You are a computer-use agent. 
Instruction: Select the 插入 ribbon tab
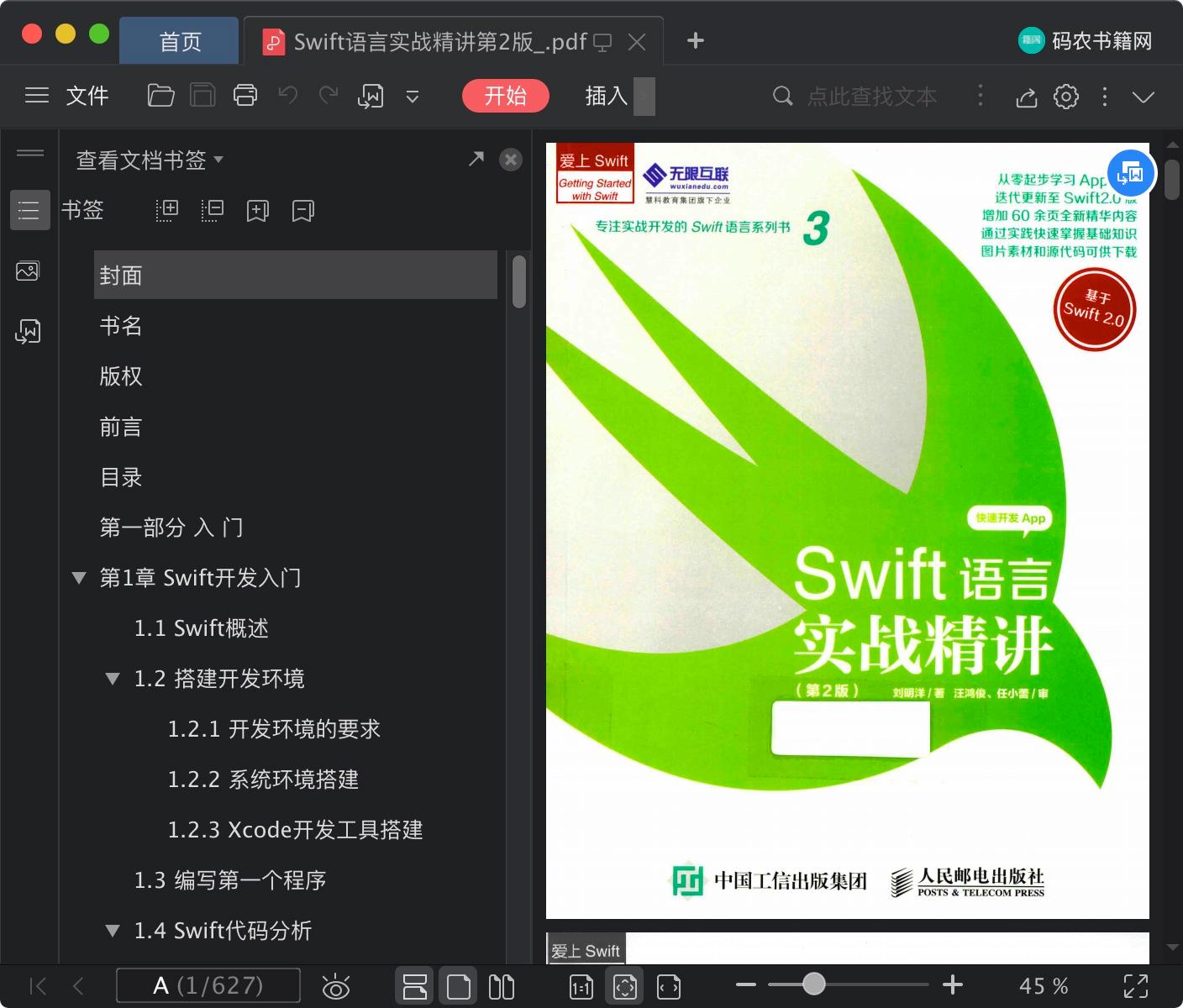pos(607,96)
